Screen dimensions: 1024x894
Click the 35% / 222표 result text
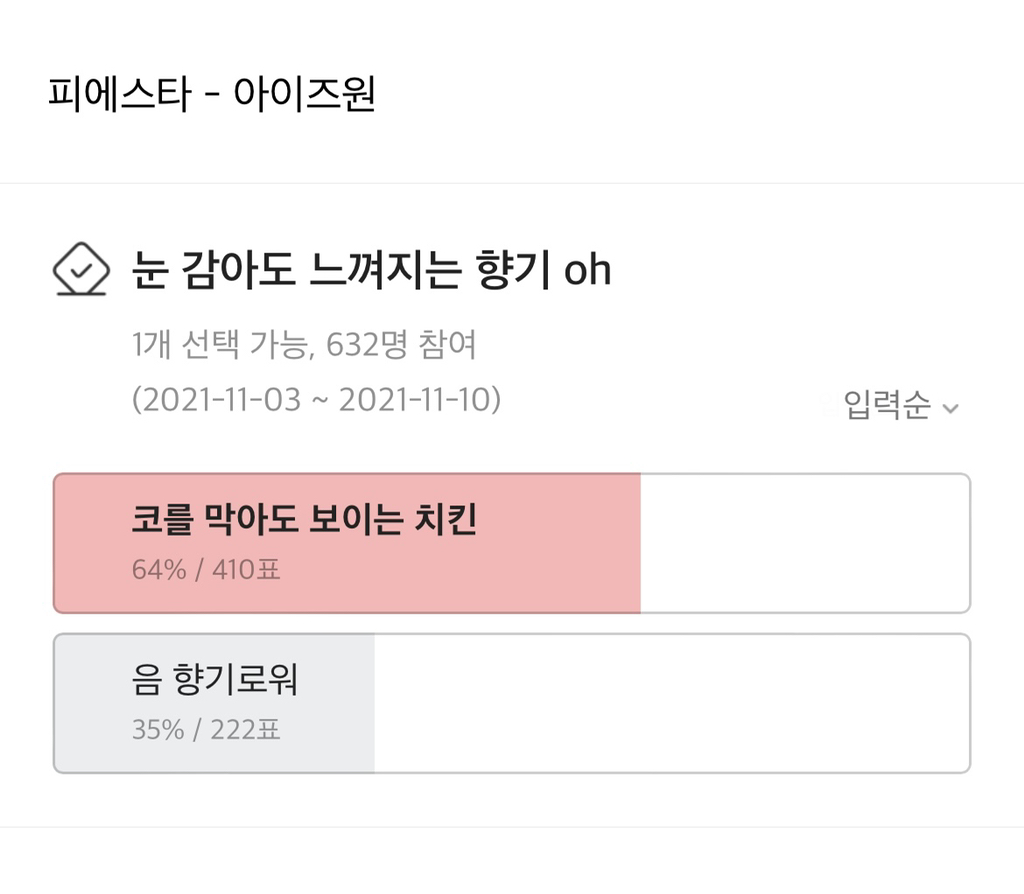click(206, 730)
